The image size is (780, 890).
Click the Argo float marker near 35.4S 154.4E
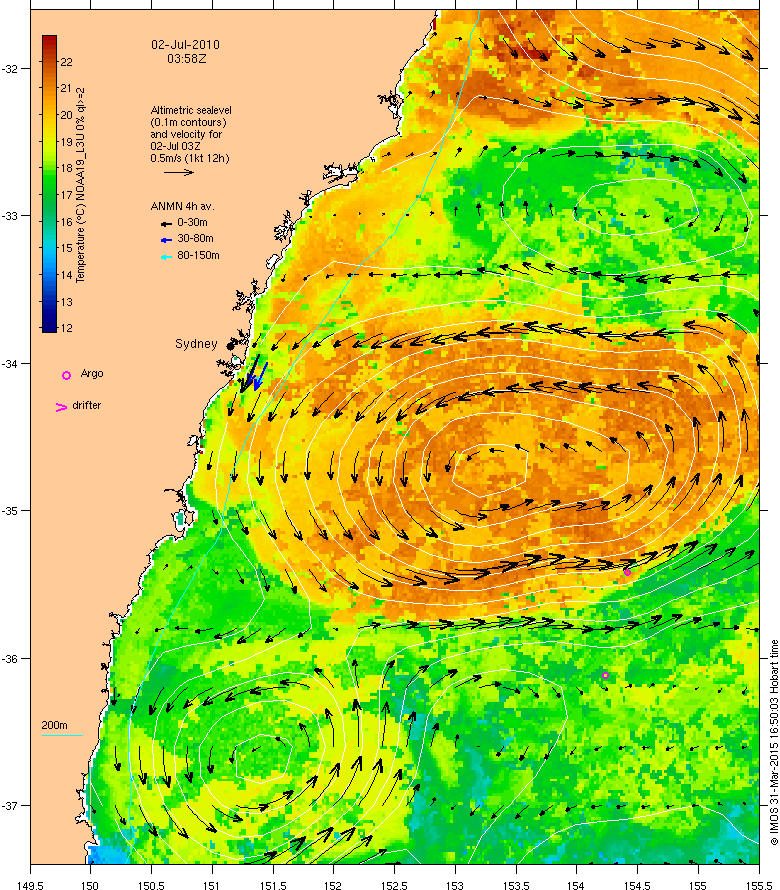click(x=627, y=572)
